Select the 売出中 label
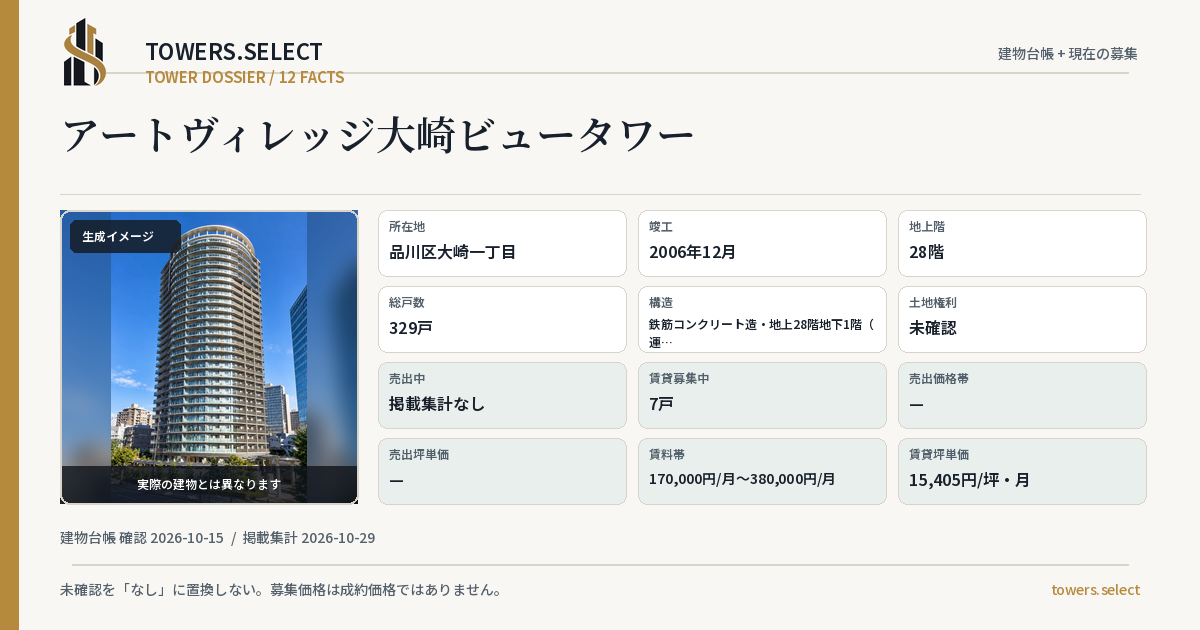1200x630 pixels. click(407, 379)
